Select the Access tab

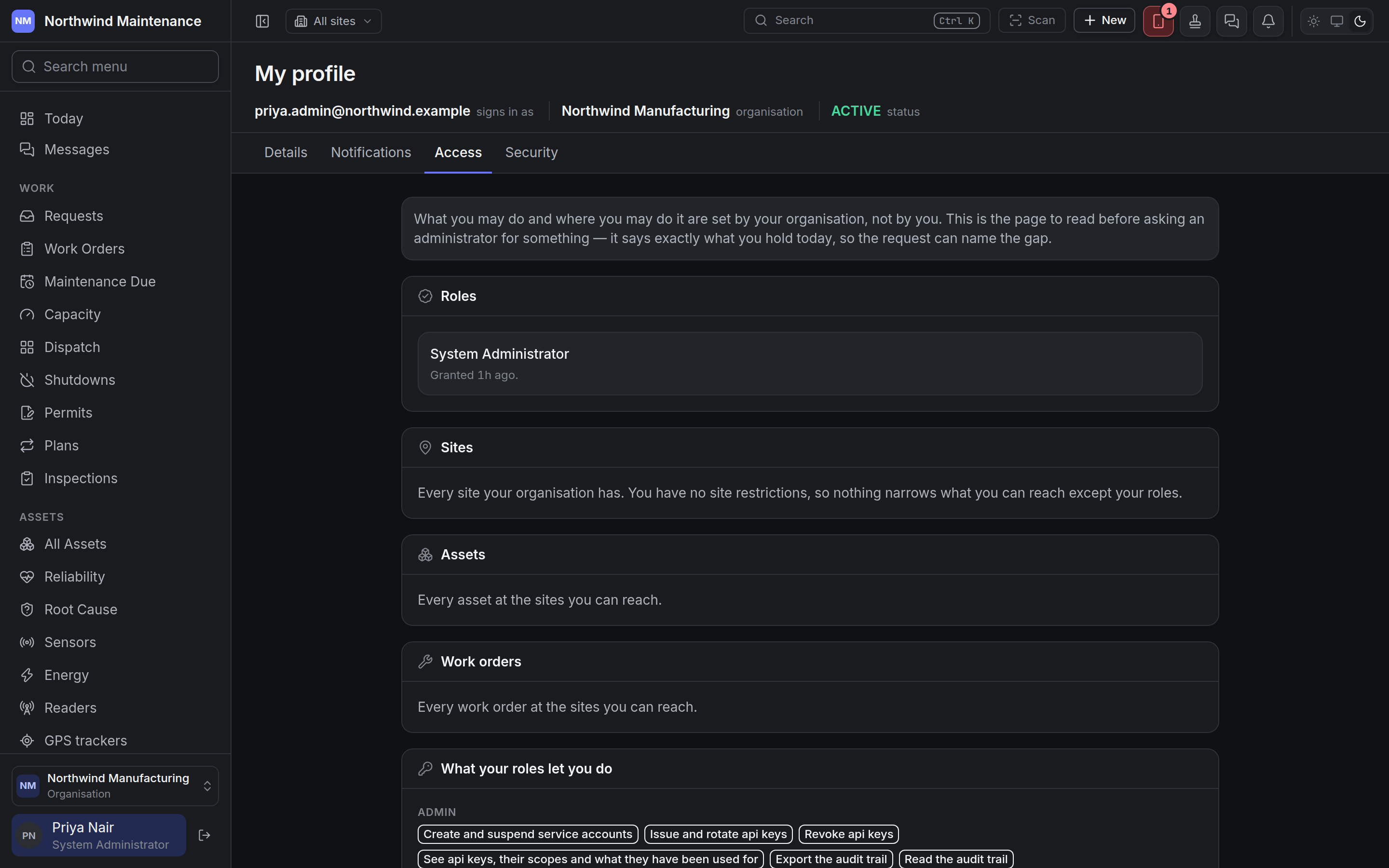(x=458, y=153)
